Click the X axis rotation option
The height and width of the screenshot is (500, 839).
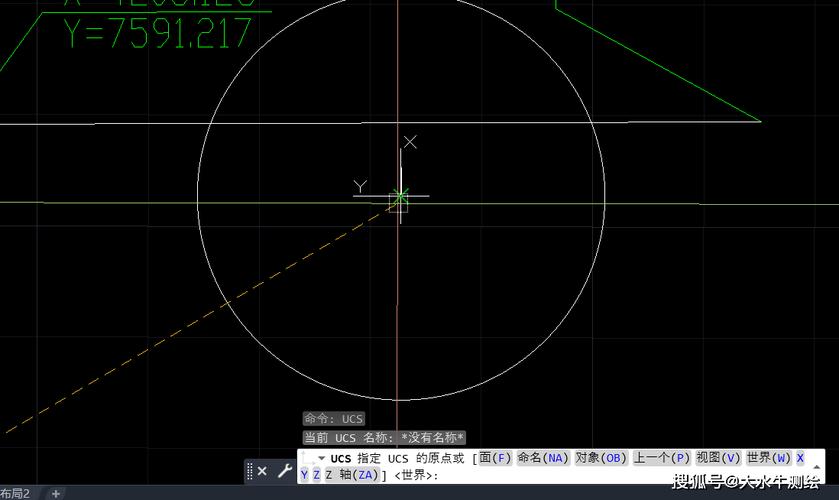[800, 458]
